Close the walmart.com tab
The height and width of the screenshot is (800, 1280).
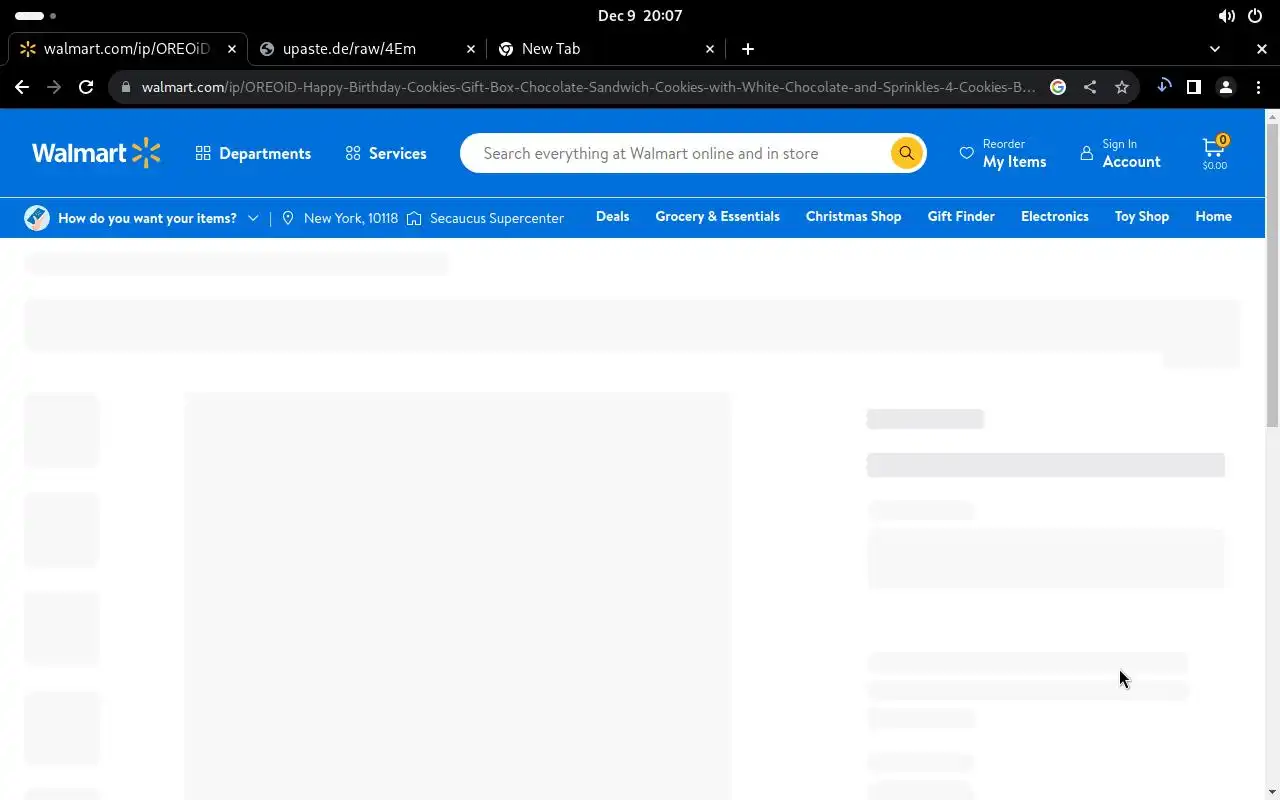tap(232, 49)
